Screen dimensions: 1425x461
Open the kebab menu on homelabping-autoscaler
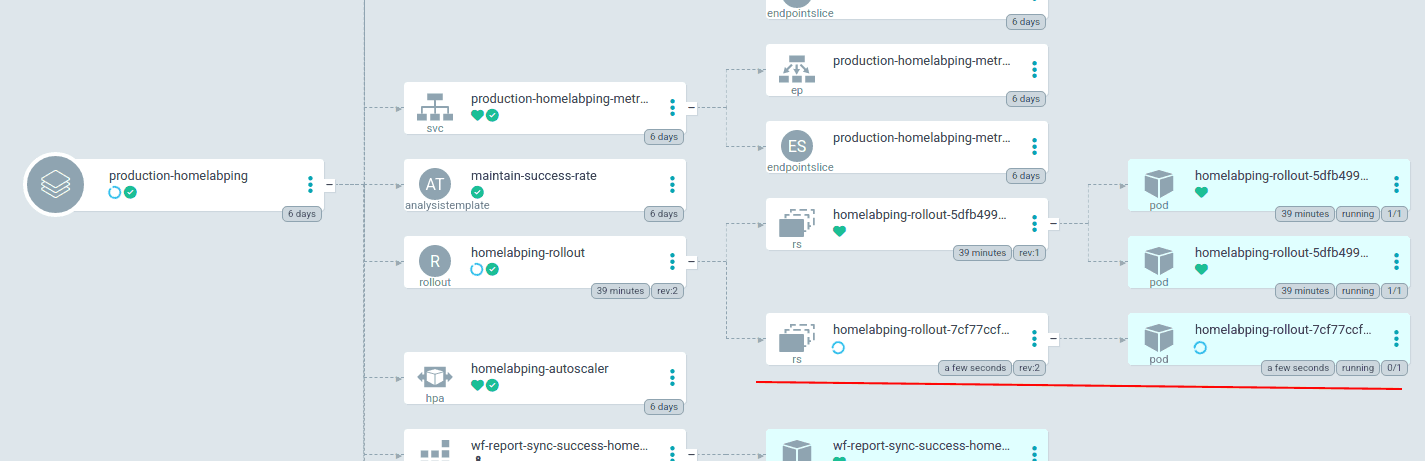click(672, 377)
